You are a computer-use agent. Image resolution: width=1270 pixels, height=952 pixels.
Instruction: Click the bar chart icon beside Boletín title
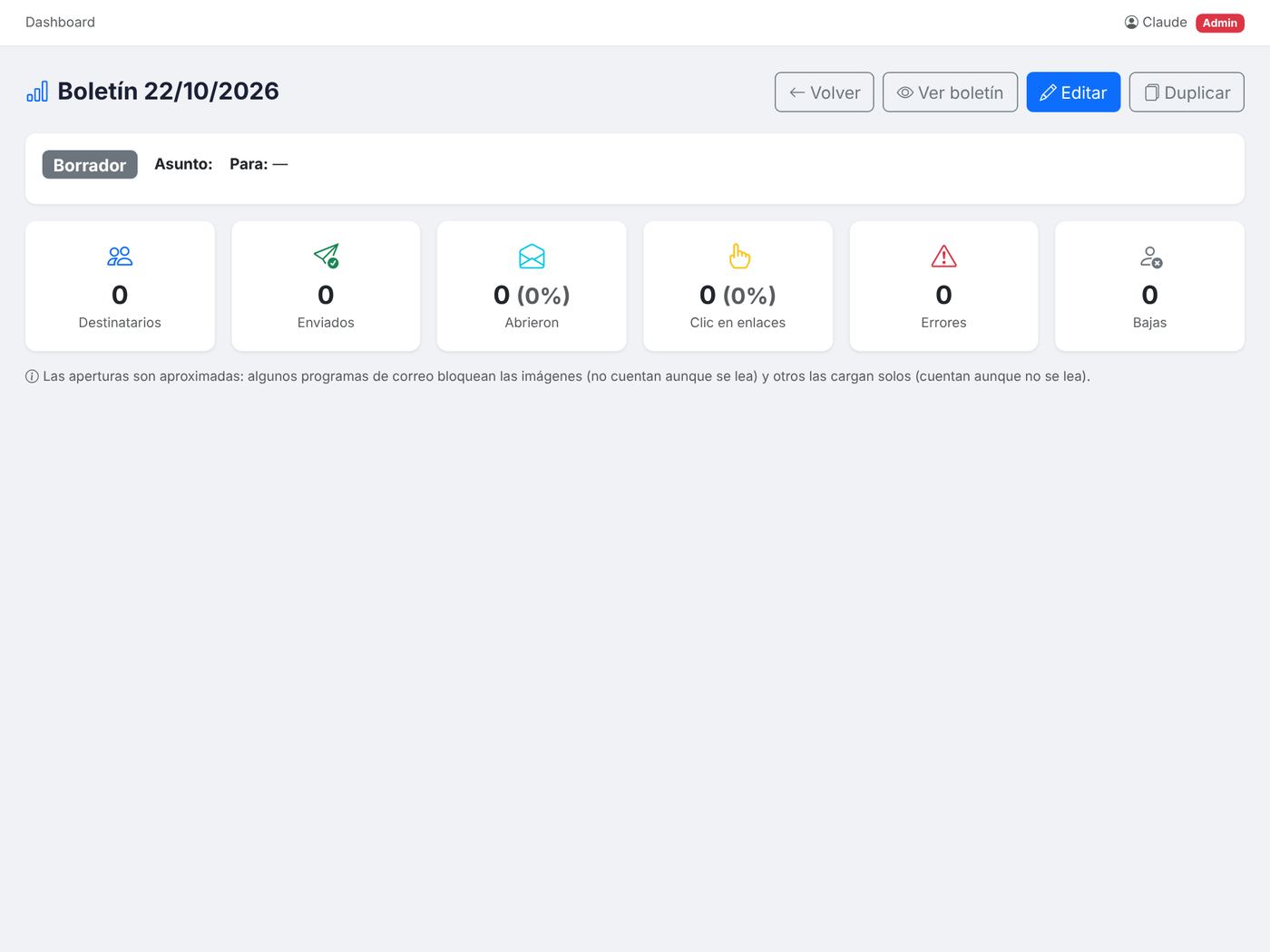(37, 92)
